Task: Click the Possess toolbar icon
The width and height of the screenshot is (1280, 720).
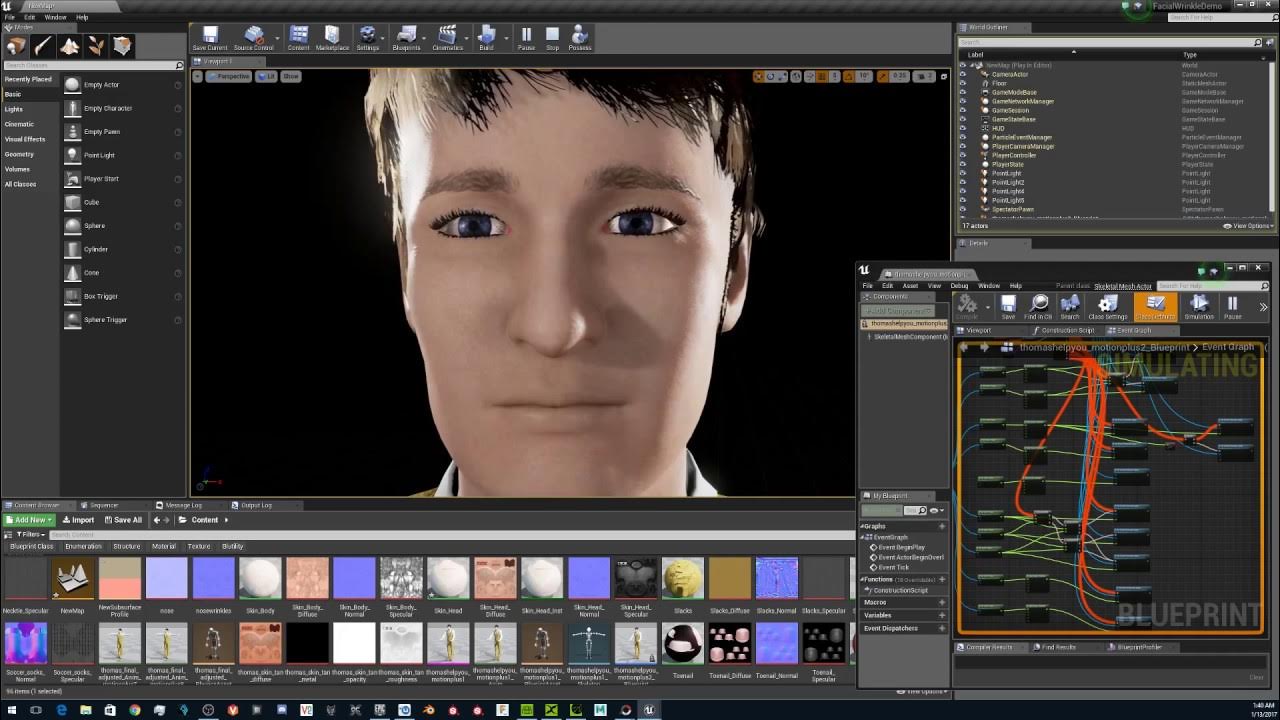Action: click(580, 38)
